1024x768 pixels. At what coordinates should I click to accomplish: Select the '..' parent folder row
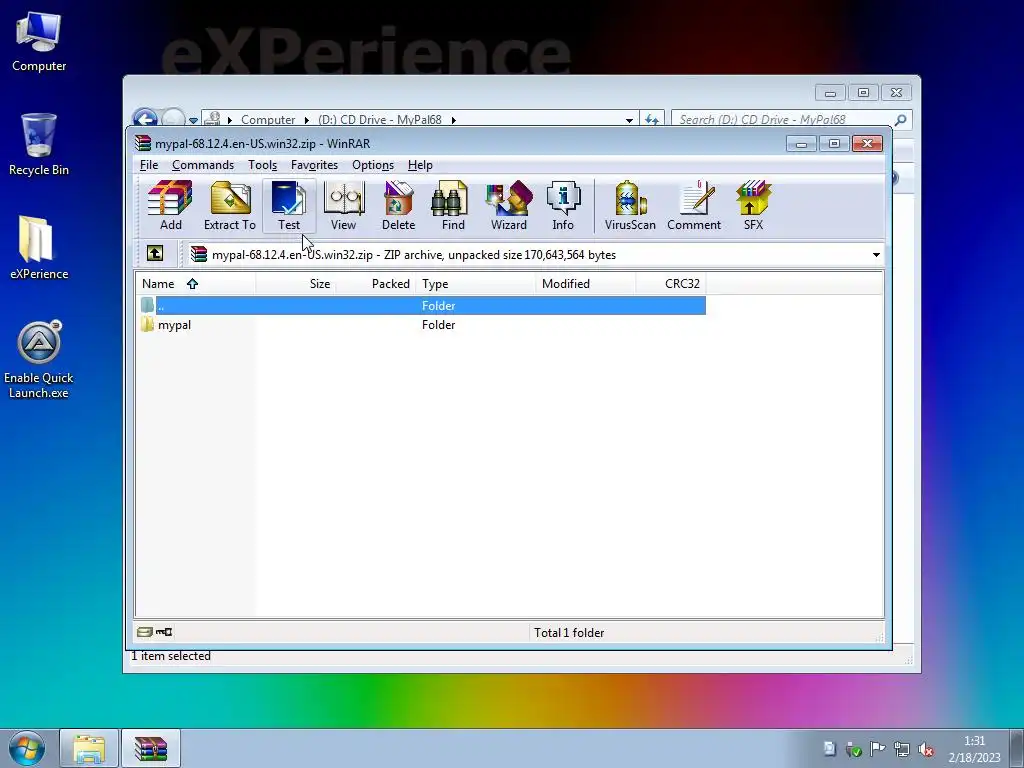tap(422, 306)
